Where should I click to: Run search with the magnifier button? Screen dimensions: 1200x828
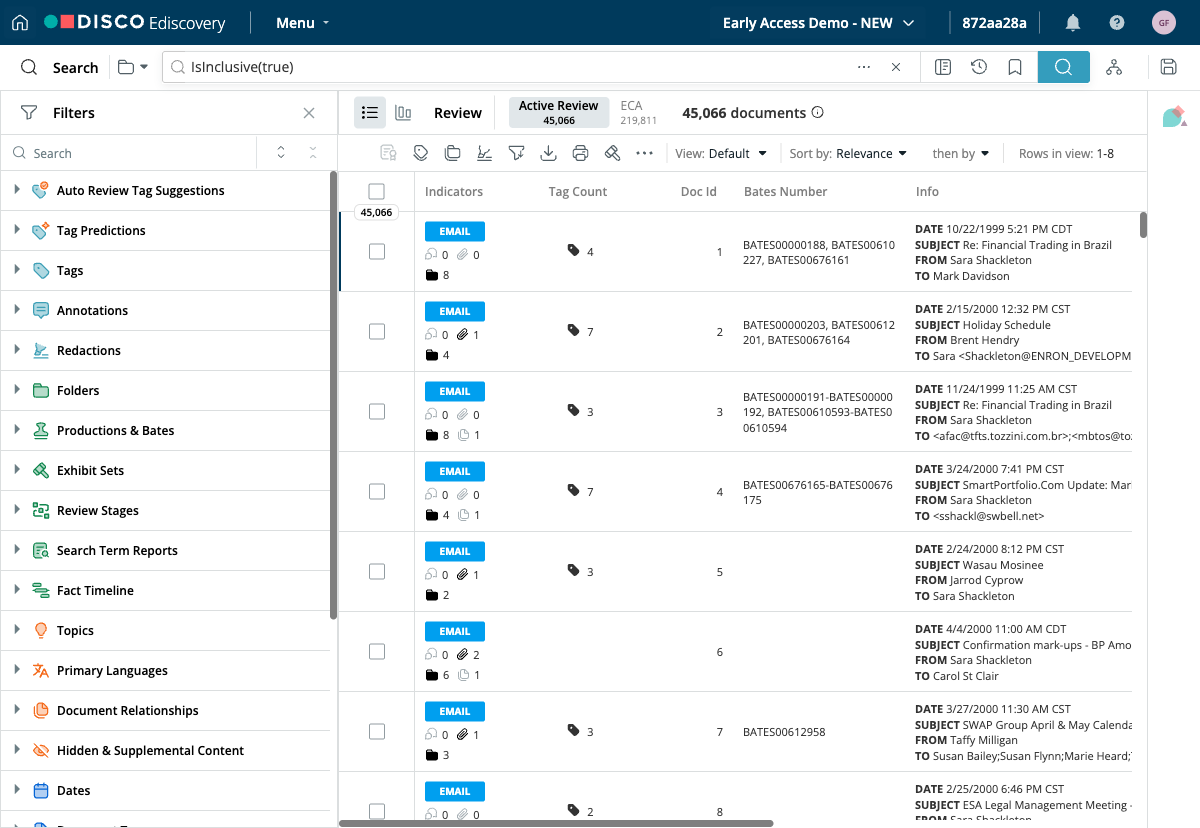click(1063, 67)
